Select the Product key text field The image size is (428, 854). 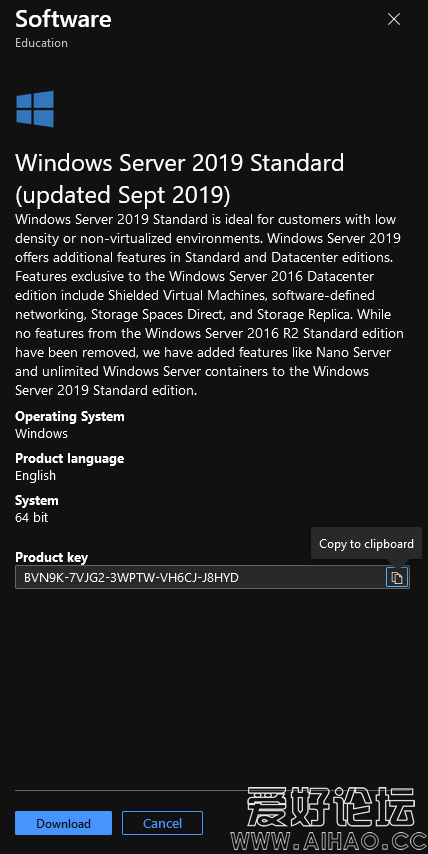click(x=212, y=577)
